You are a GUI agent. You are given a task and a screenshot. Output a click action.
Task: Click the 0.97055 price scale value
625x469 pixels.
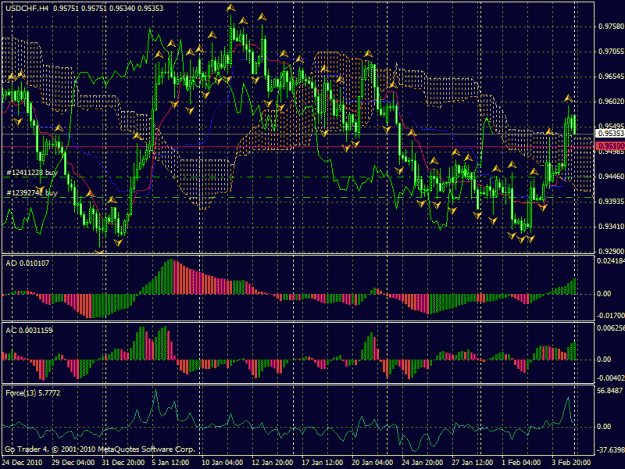tap(611, 51)
